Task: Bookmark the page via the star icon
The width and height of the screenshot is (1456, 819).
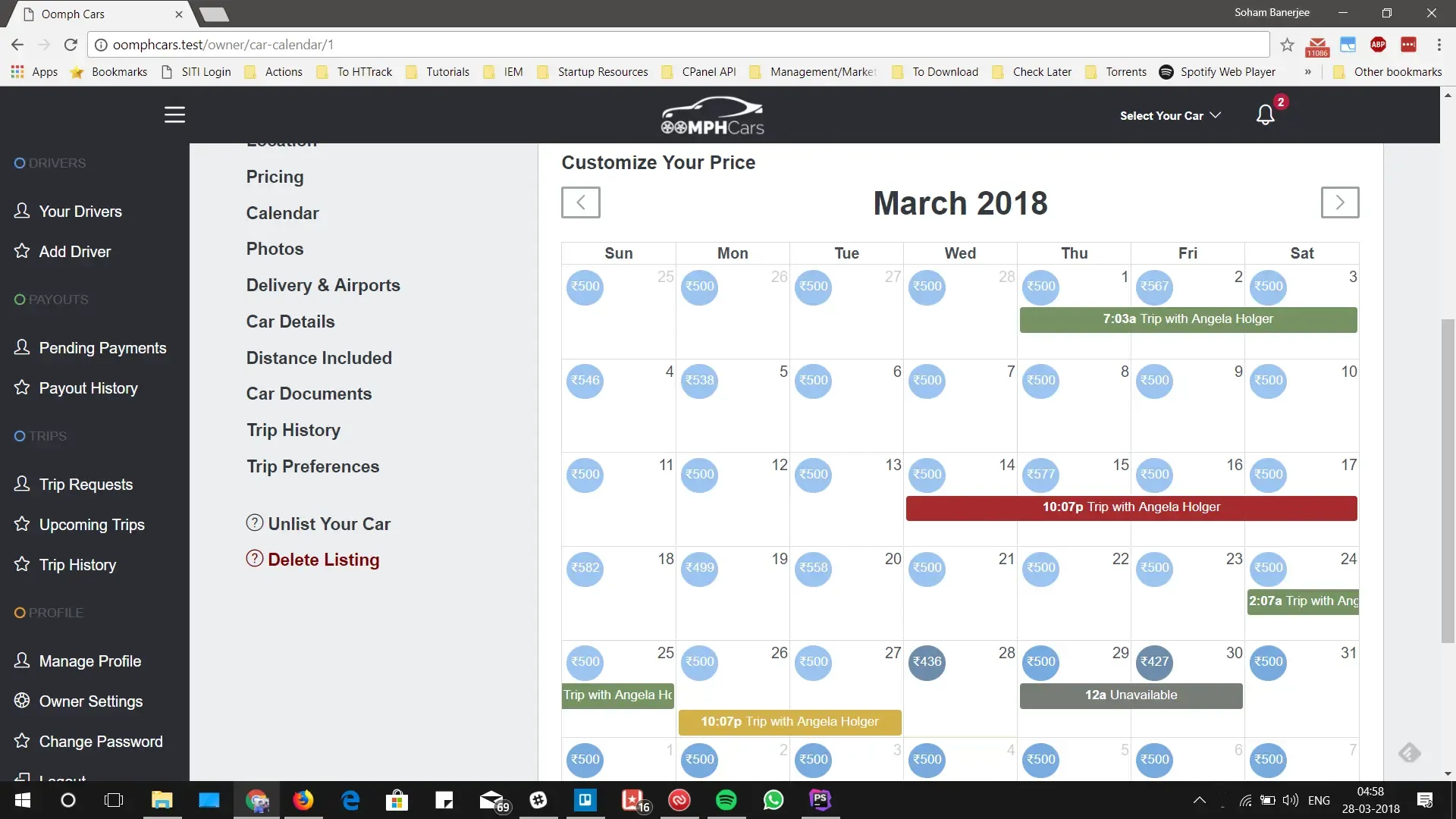Action: (1287, 45)
